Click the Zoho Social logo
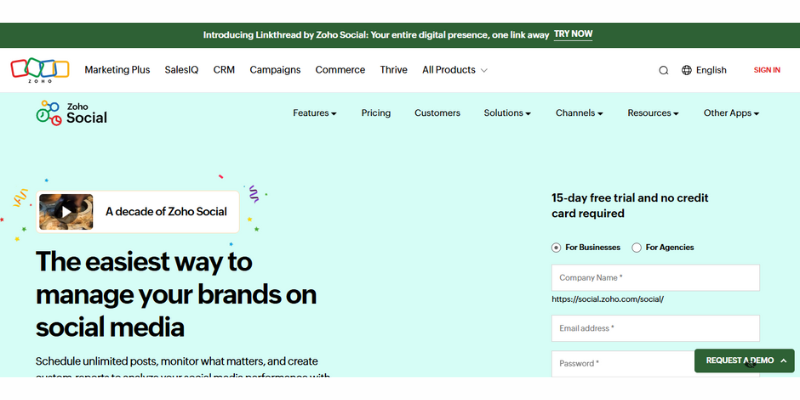The image size is (800, 400). [71, 113]
